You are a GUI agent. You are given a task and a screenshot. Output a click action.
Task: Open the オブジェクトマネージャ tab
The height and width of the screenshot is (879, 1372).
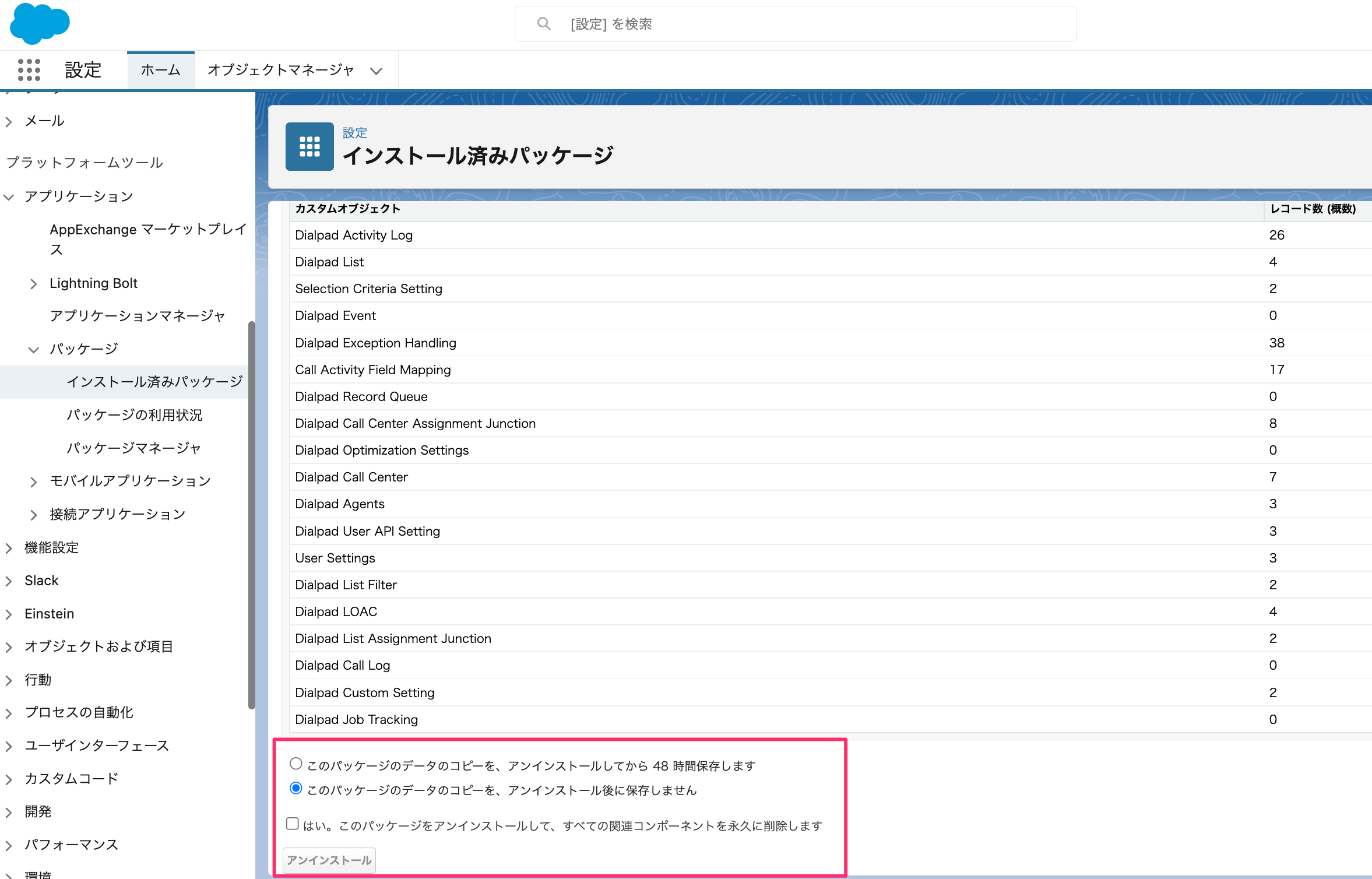click(281, 70)
